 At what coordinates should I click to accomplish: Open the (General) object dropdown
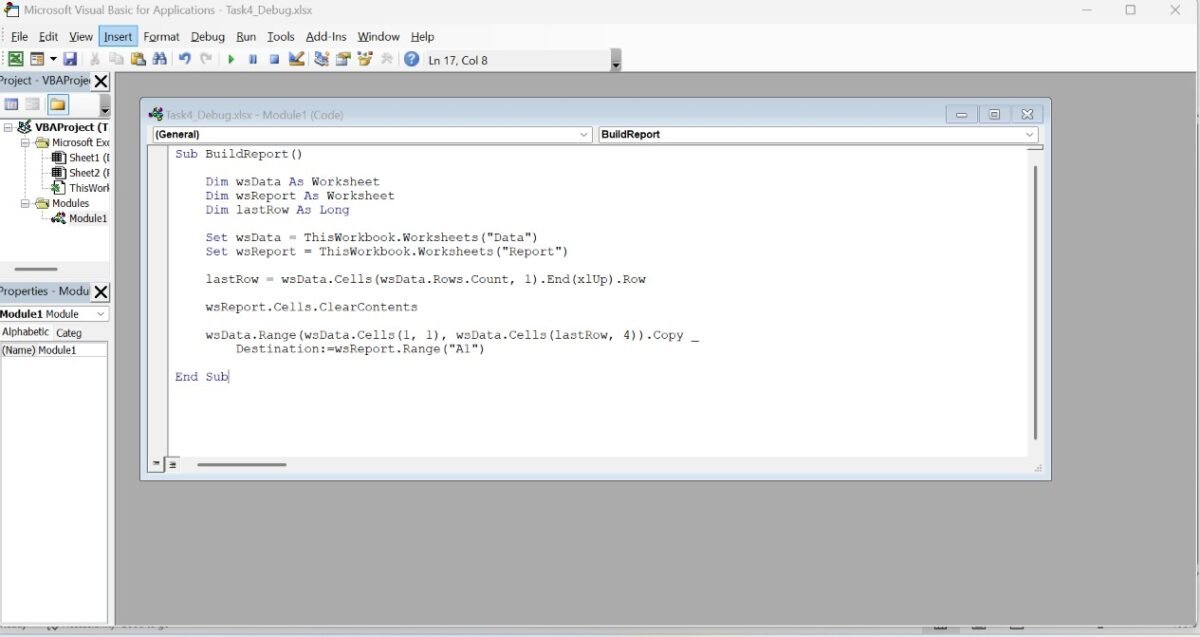tap(372, 134)
